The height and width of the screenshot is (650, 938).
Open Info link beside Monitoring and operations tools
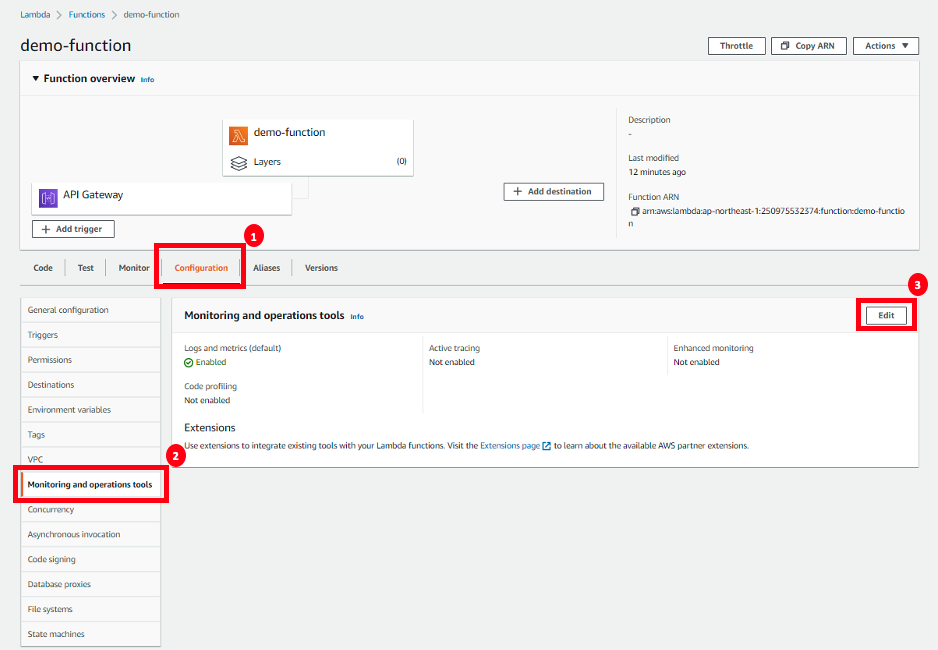[x=357, y=317]
